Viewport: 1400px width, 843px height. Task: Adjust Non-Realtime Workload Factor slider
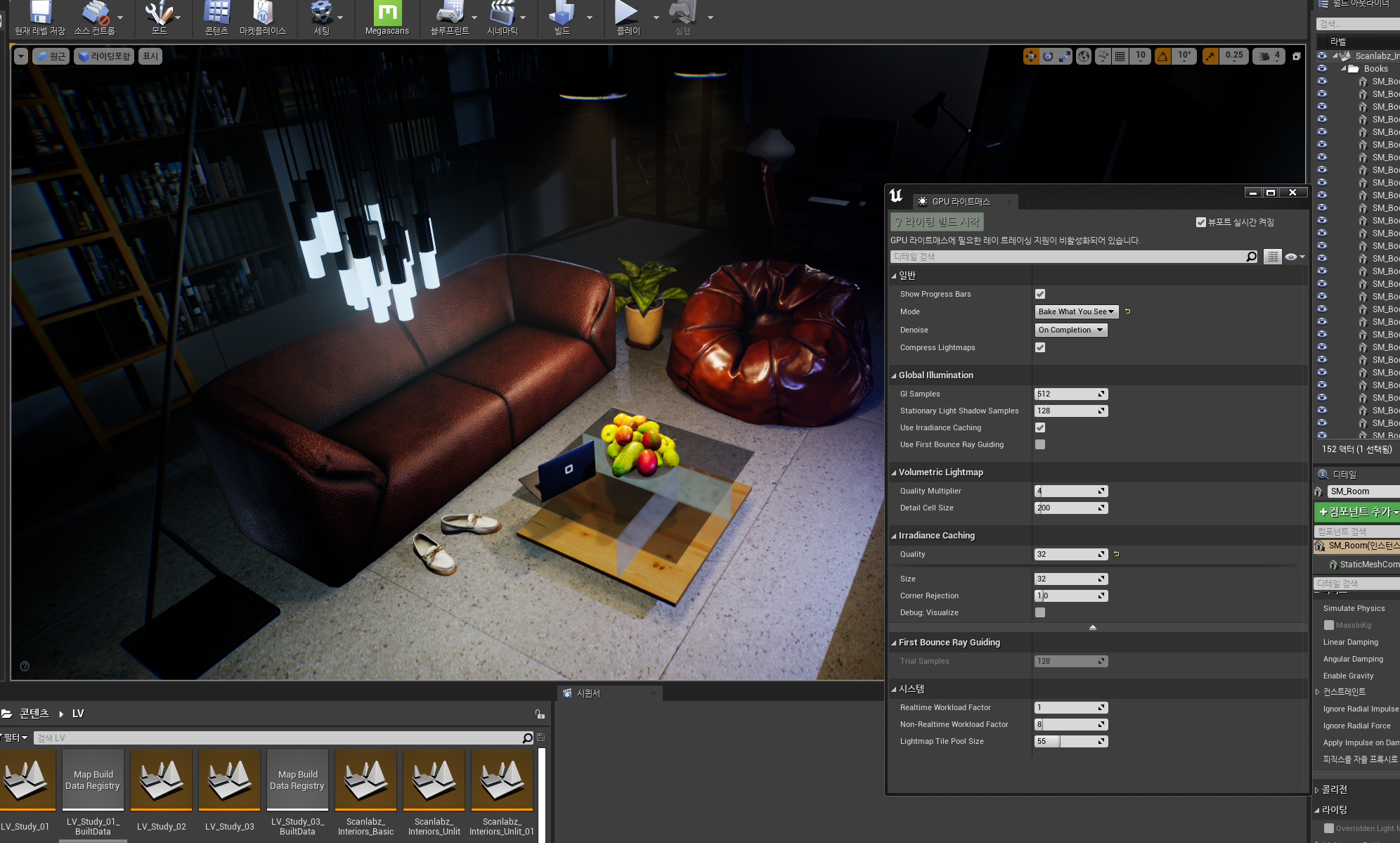1071,724
